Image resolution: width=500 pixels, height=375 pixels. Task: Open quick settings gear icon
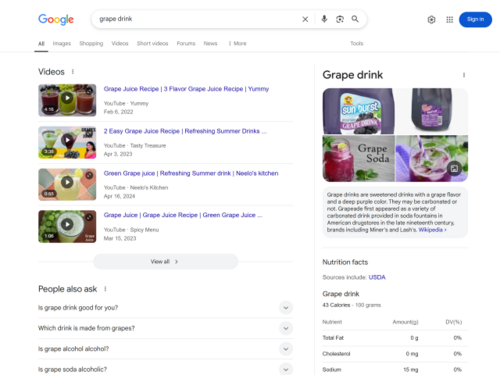[x=431, y=20]
